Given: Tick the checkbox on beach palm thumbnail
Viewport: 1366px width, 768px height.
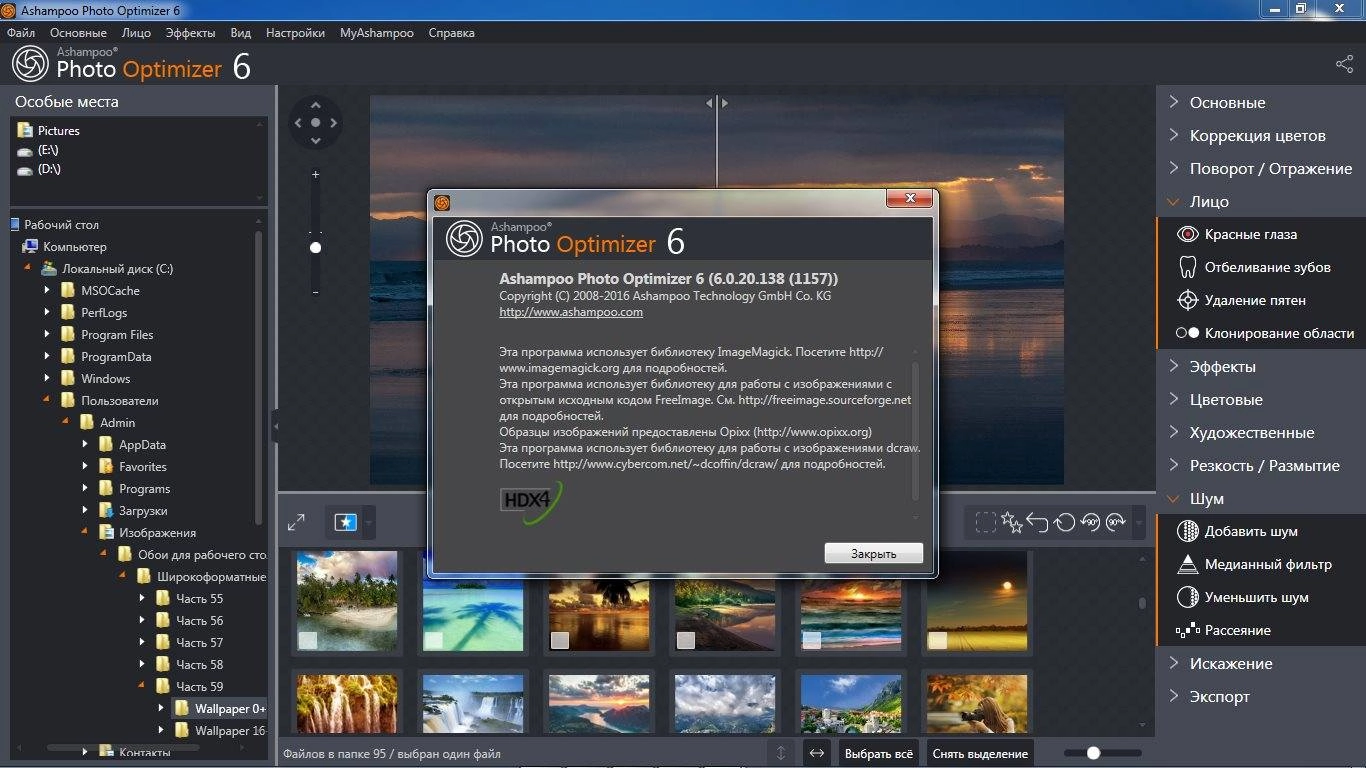Looking at the screenshot, I should (308, 640).
